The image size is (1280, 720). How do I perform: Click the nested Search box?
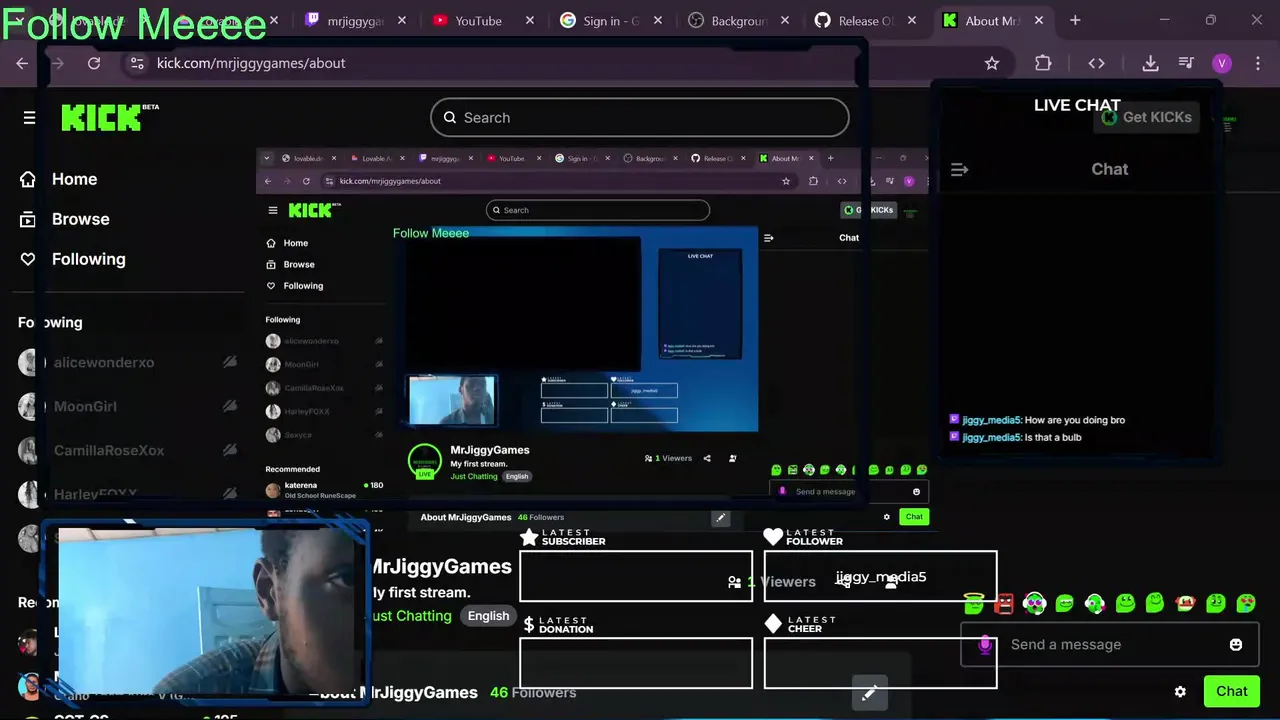pyautogui.click(x=598, y=210)
